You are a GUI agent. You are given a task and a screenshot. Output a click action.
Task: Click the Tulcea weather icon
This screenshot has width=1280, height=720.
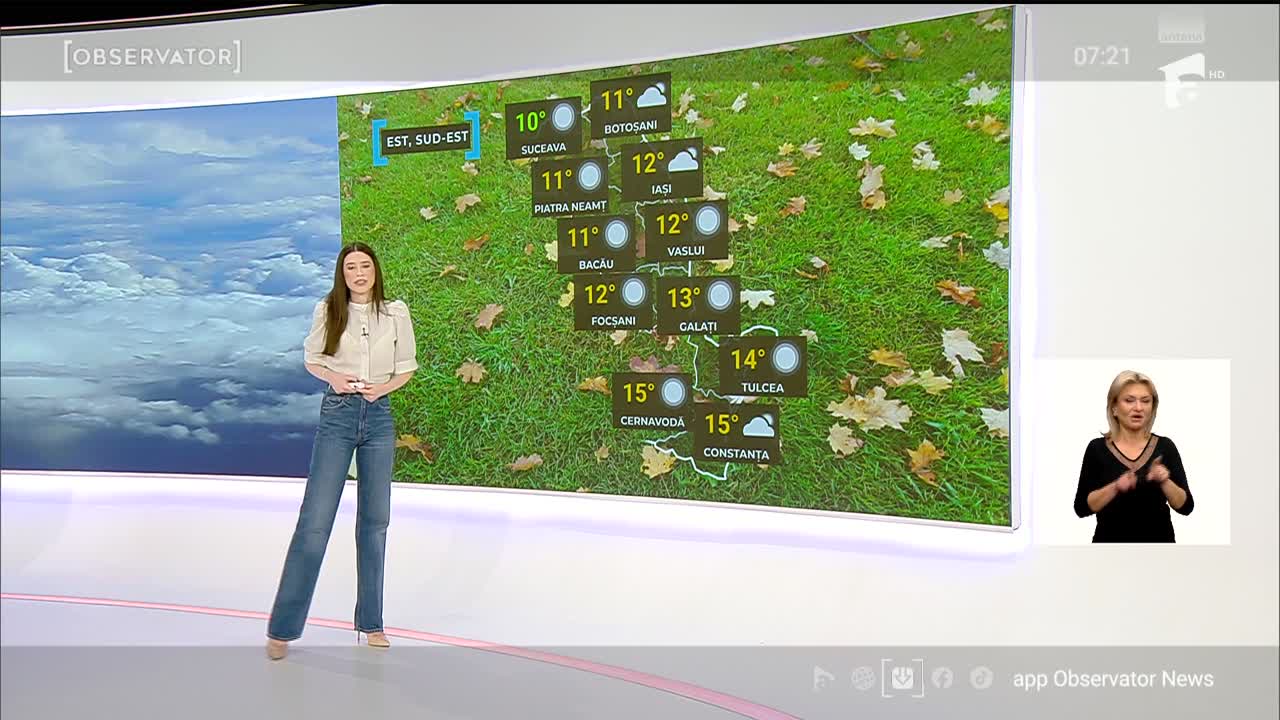[786, 358]
